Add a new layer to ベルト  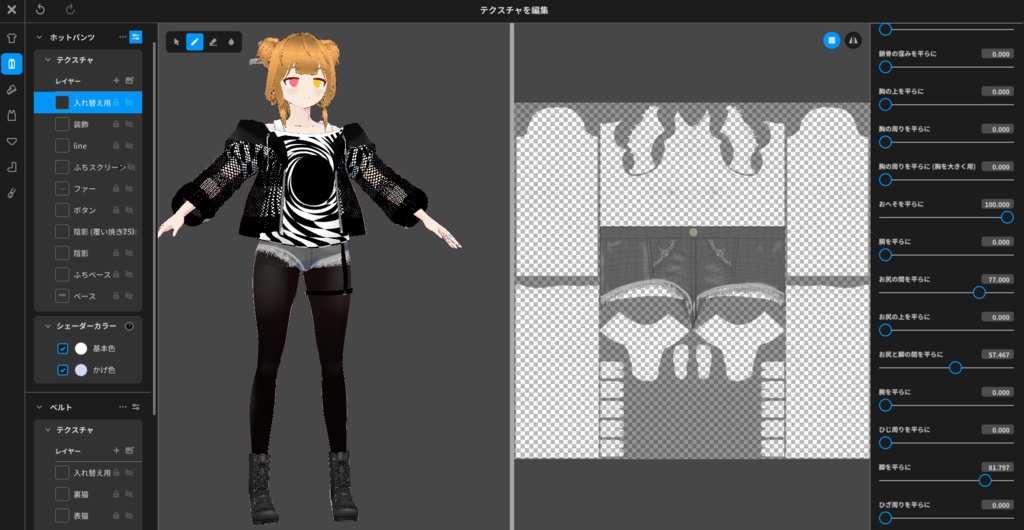[116, 450]
